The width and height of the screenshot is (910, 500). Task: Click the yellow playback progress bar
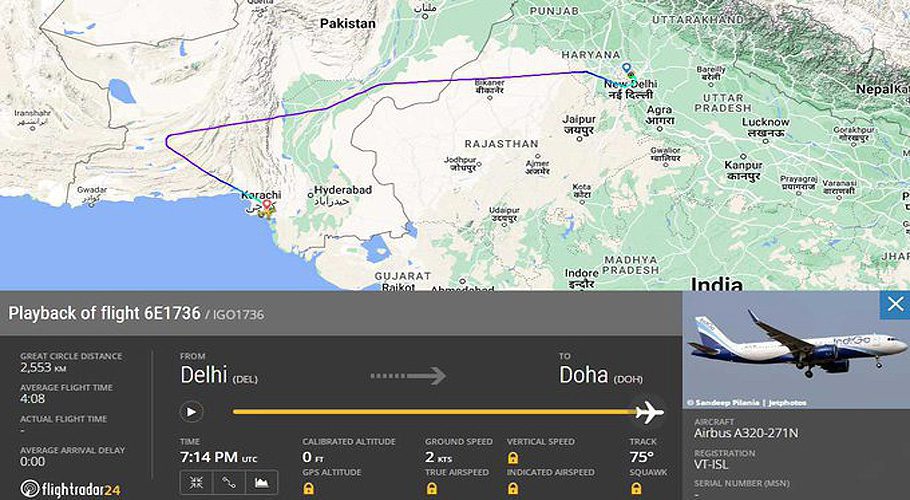point(434,412)
